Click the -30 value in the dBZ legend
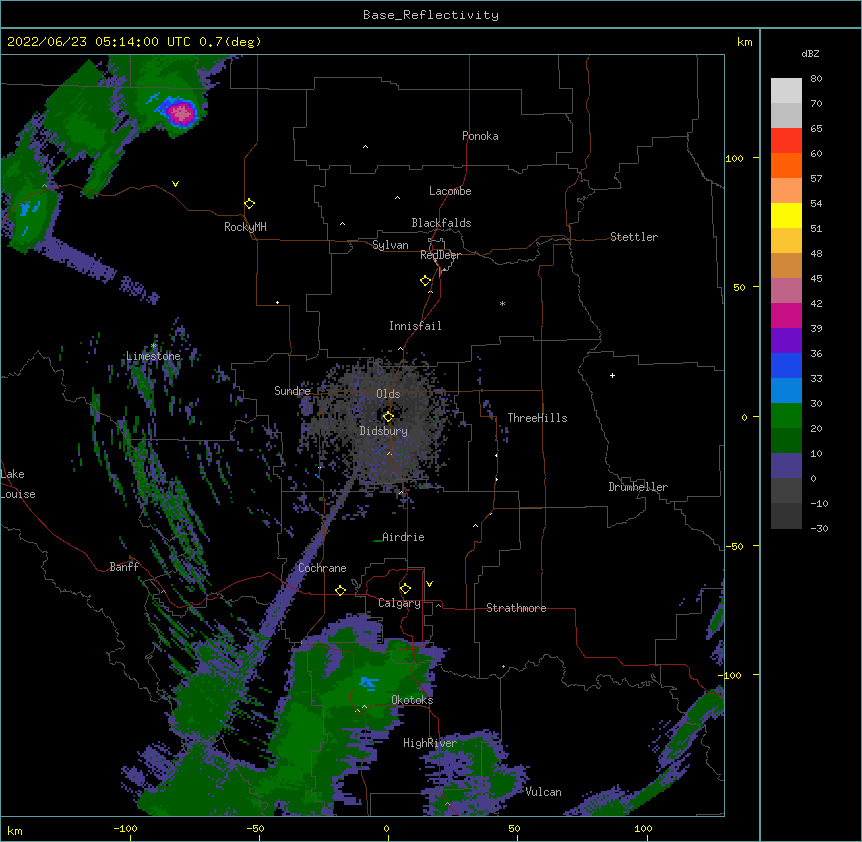862x842 pixels. click(819, 528)
